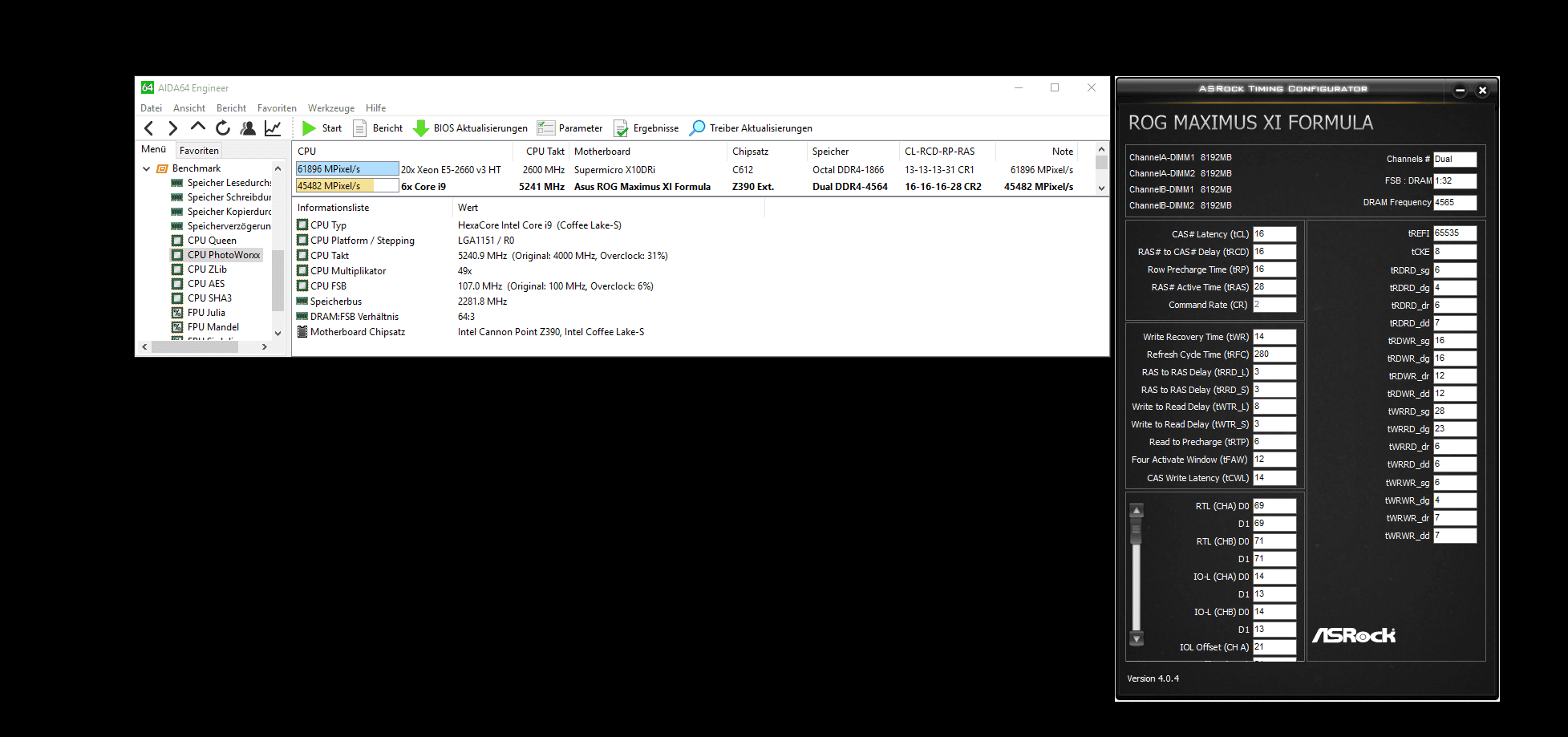The width and height of the screenshot is (1568, 737).
Task: Open the Ansicht menu
Action: click(x=189, y=108)
